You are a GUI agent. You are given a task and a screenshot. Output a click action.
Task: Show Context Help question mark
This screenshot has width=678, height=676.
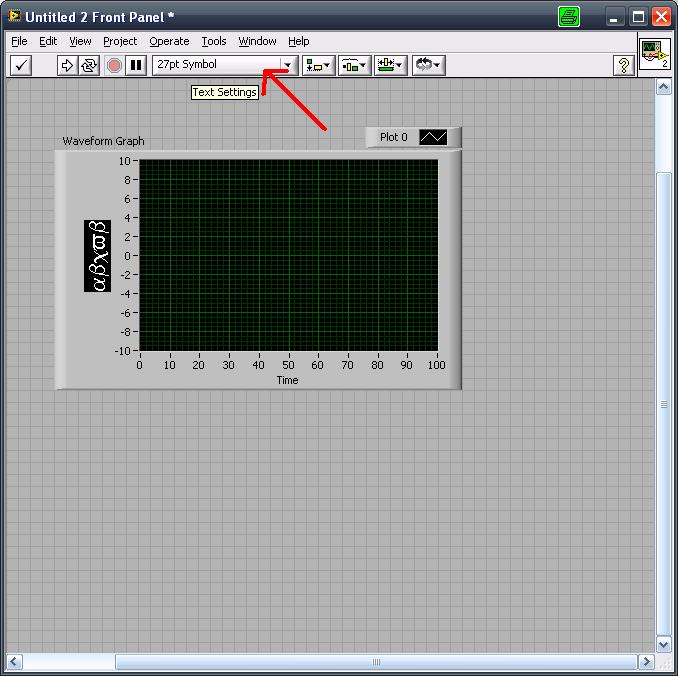(624, 65)
